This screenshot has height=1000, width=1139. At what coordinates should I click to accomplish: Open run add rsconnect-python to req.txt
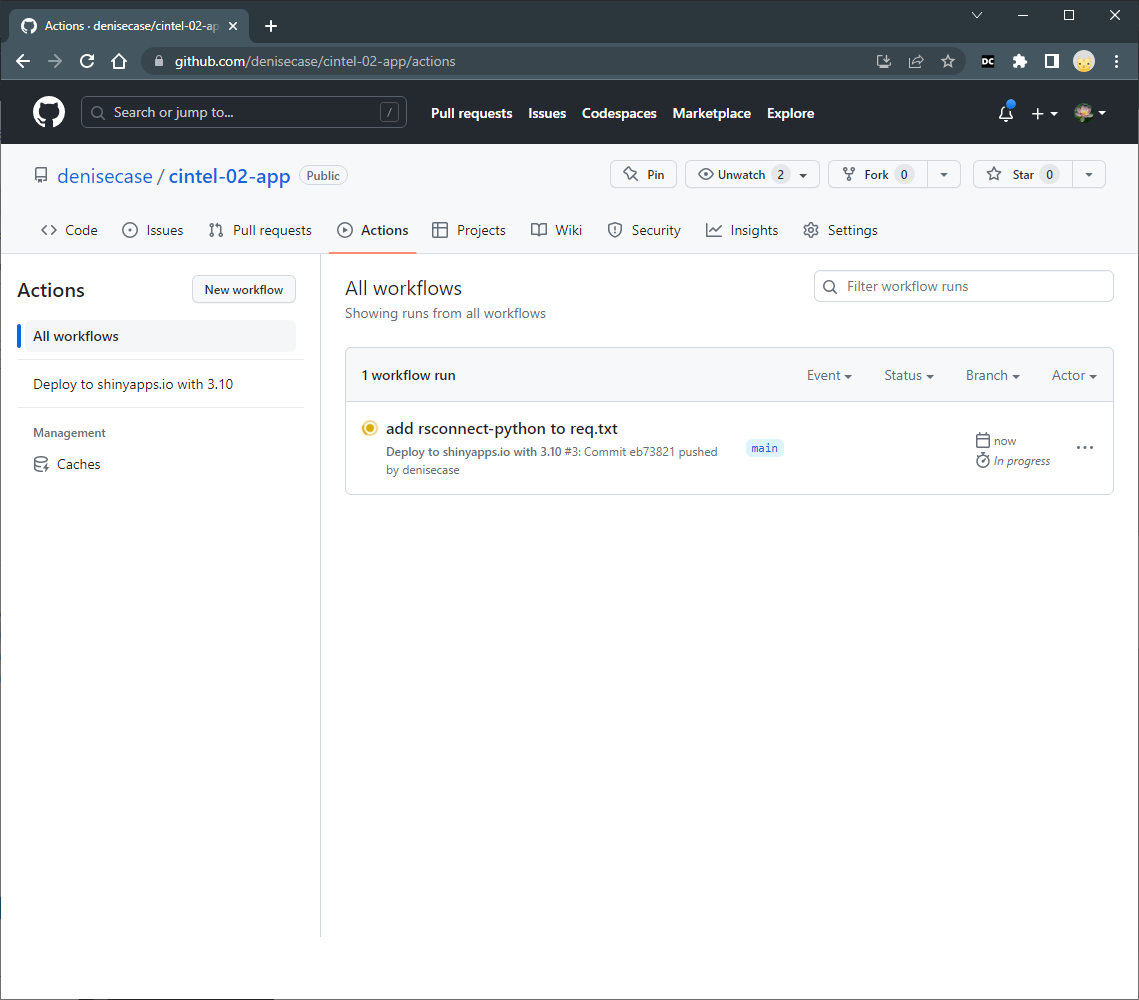coord(502,428)
